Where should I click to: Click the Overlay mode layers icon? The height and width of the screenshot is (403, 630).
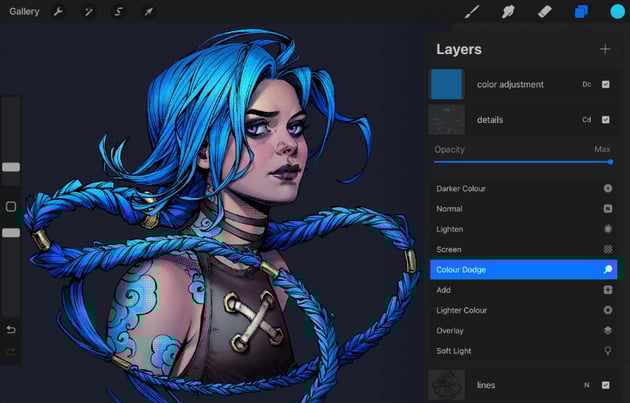click(608, 330)
